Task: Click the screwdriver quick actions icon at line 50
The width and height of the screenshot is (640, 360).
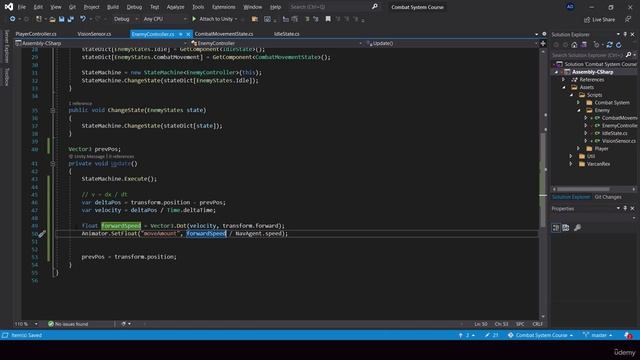Action: tap(42, 234)
